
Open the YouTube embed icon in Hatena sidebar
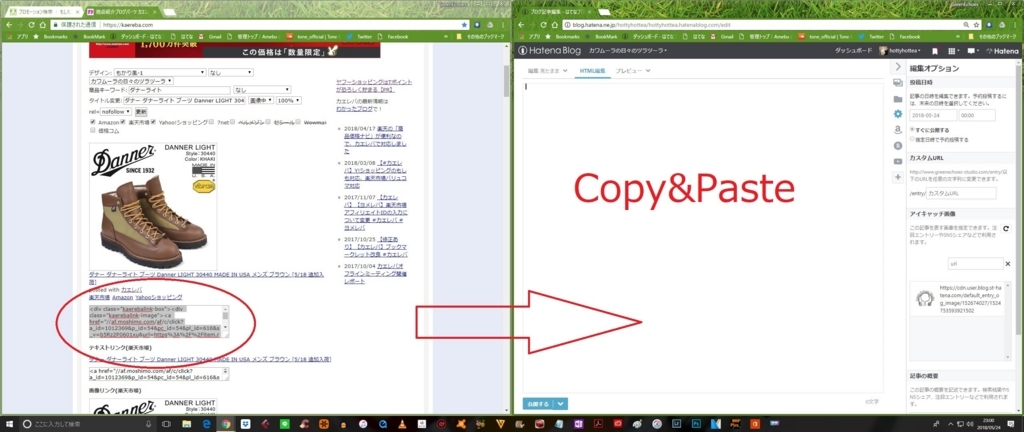[898, 161]
